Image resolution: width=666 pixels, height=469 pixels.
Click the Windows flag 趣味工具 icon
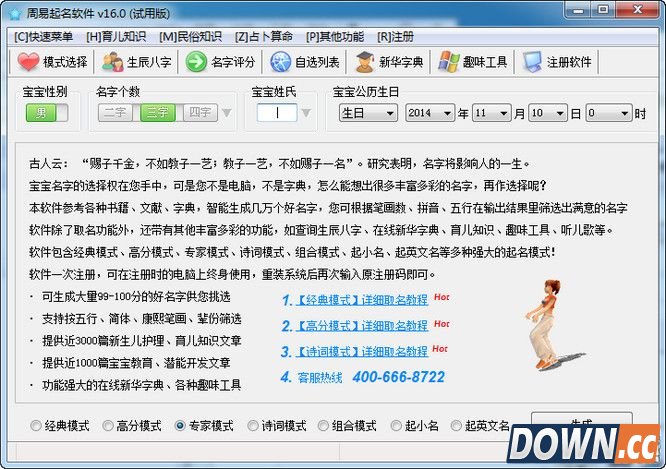[449, 62]
